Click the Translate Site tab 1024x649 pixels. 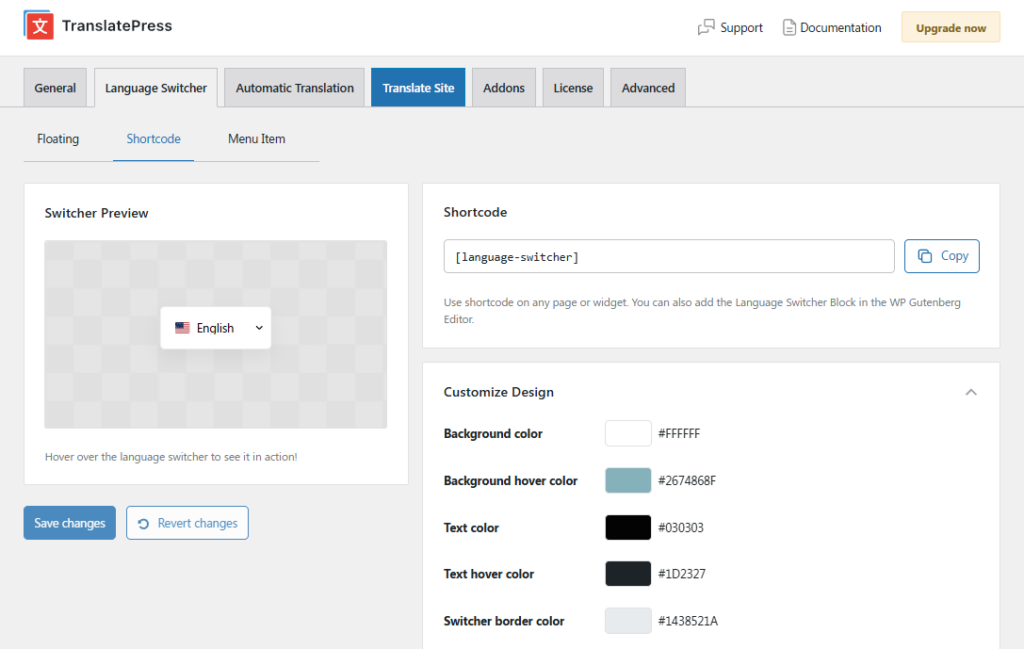pyautogui.click(x=418, y=88)
